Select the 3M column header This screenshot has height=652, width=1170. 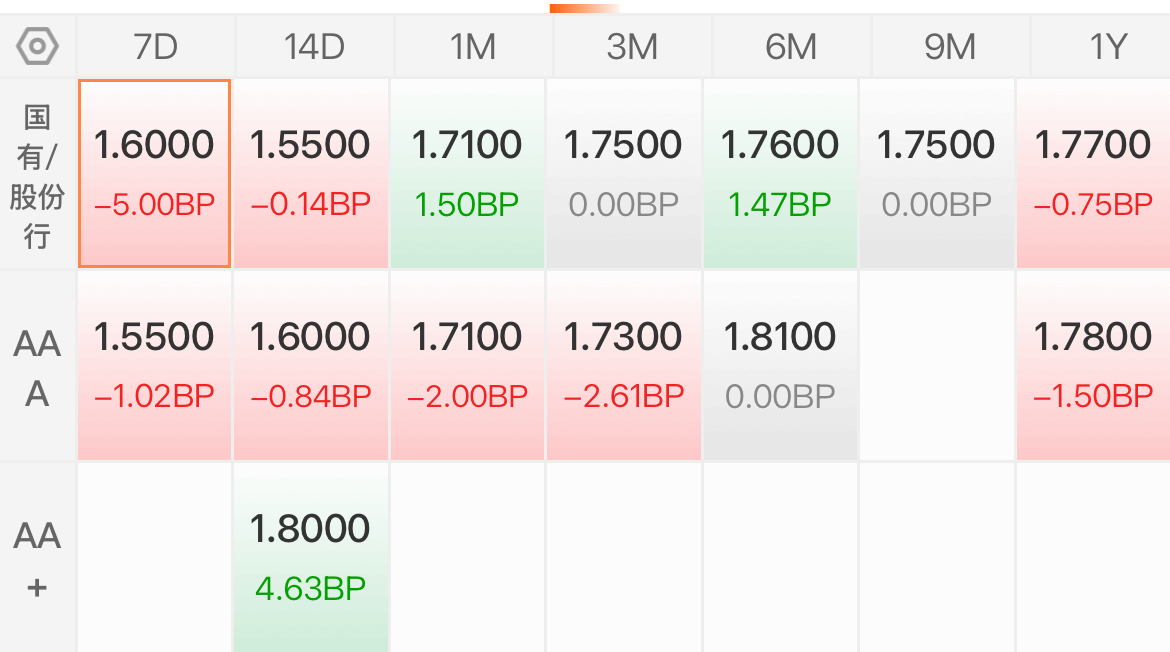[632, 47]
